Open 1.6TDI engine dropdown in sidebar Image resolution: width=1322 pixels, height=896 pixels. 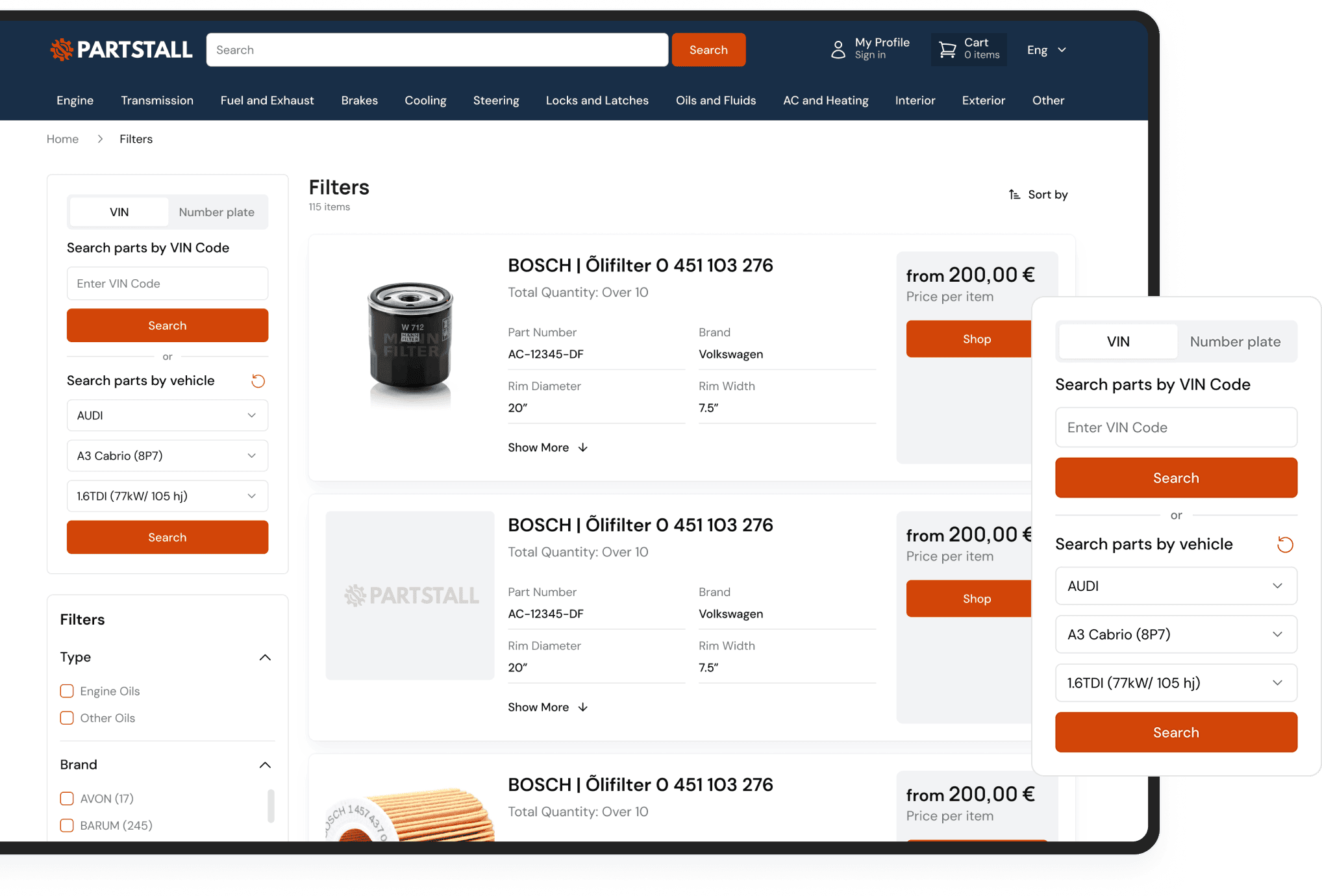[168, 495]
